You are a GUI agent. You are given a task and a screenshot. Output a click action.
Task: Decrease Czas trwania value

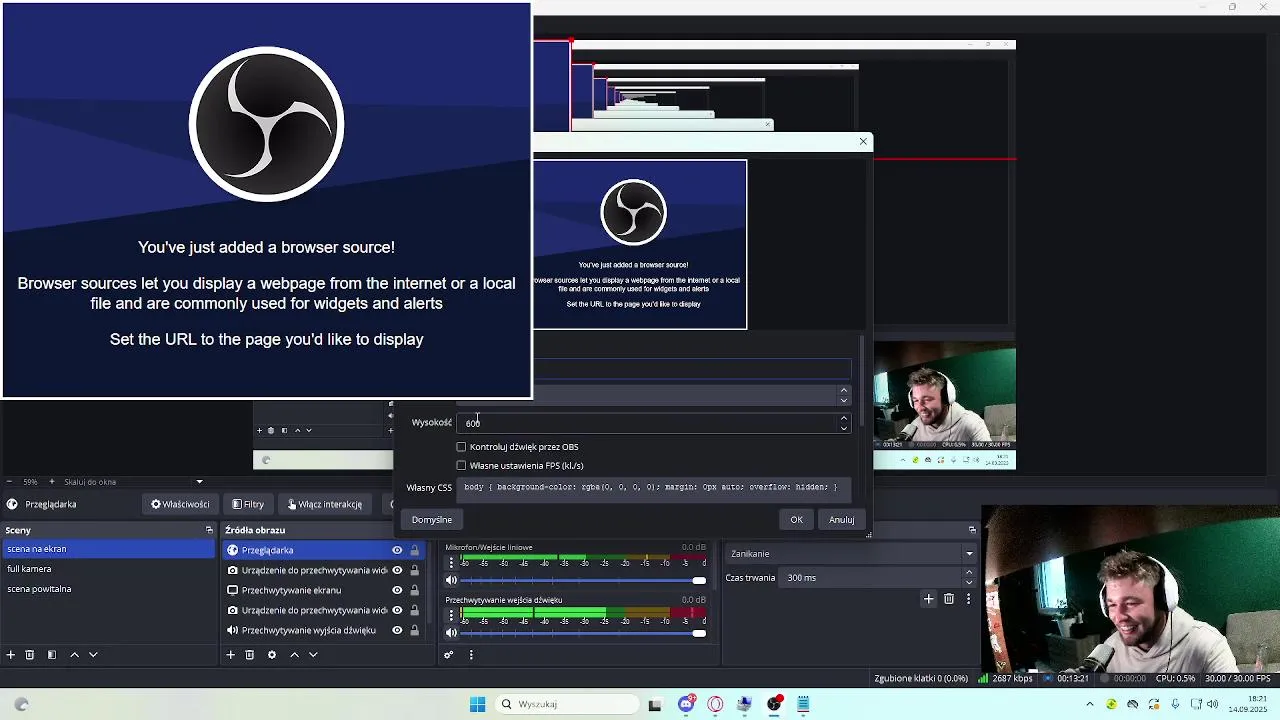(968, 583)
